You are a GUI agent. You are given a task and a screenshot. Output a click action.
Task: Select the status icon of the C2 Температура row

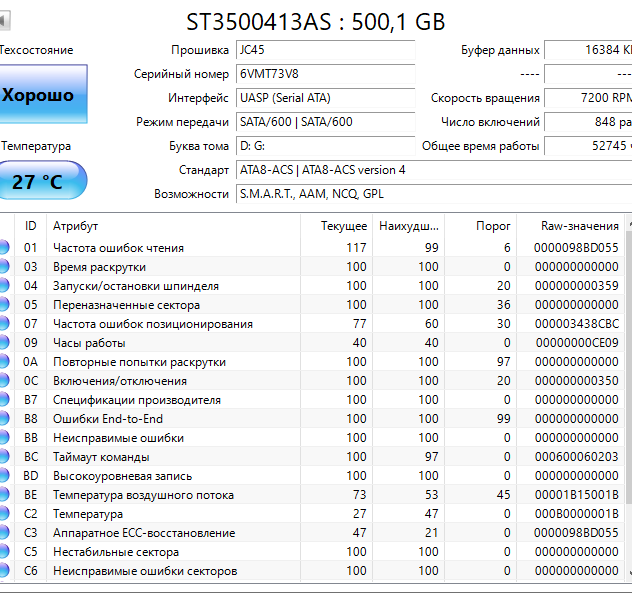coord(4,514)
